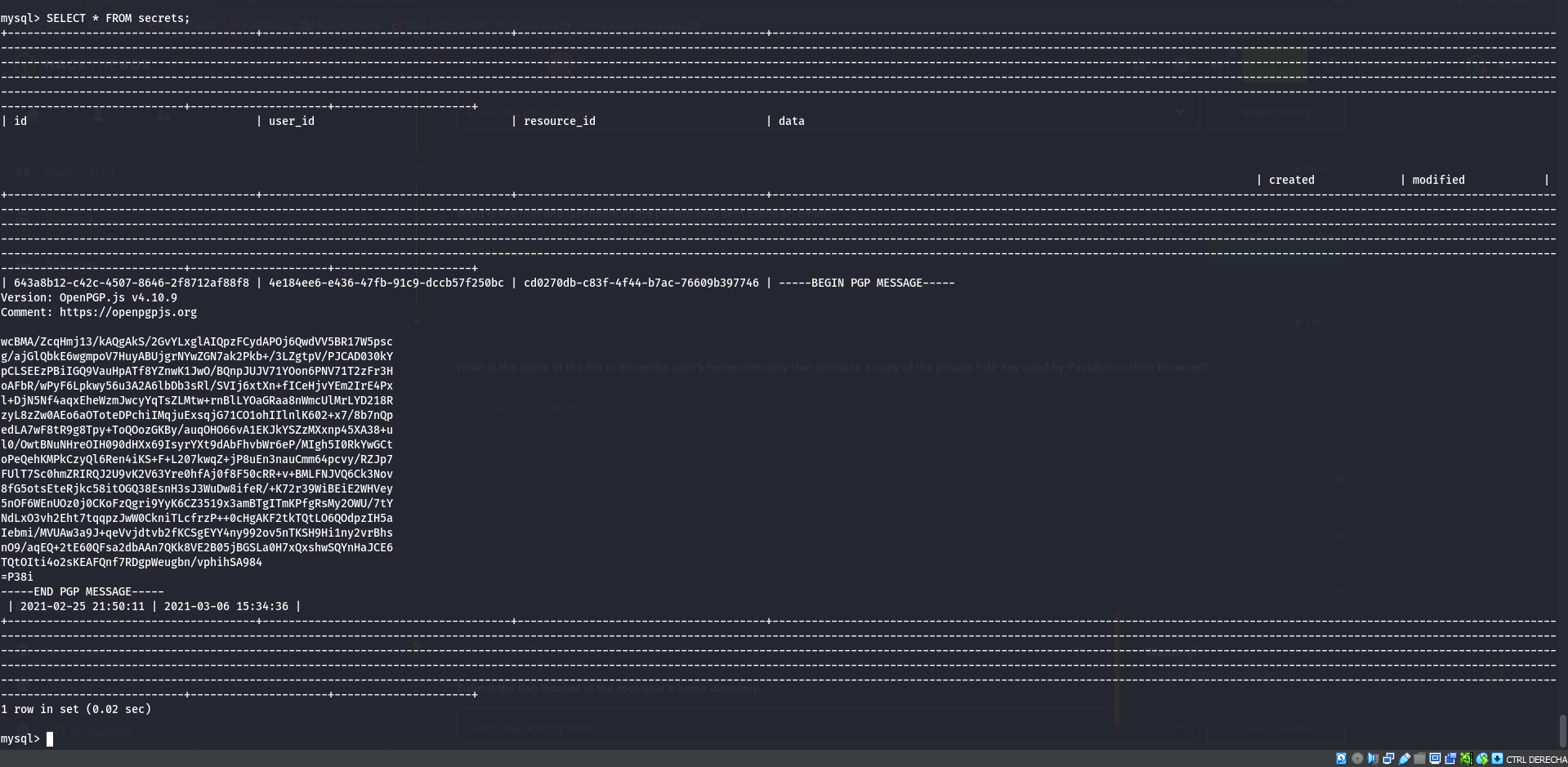This screenshot has width=1568, height=767.
Task: Click the green CPU processor status icon
Action: [1466, 759]
